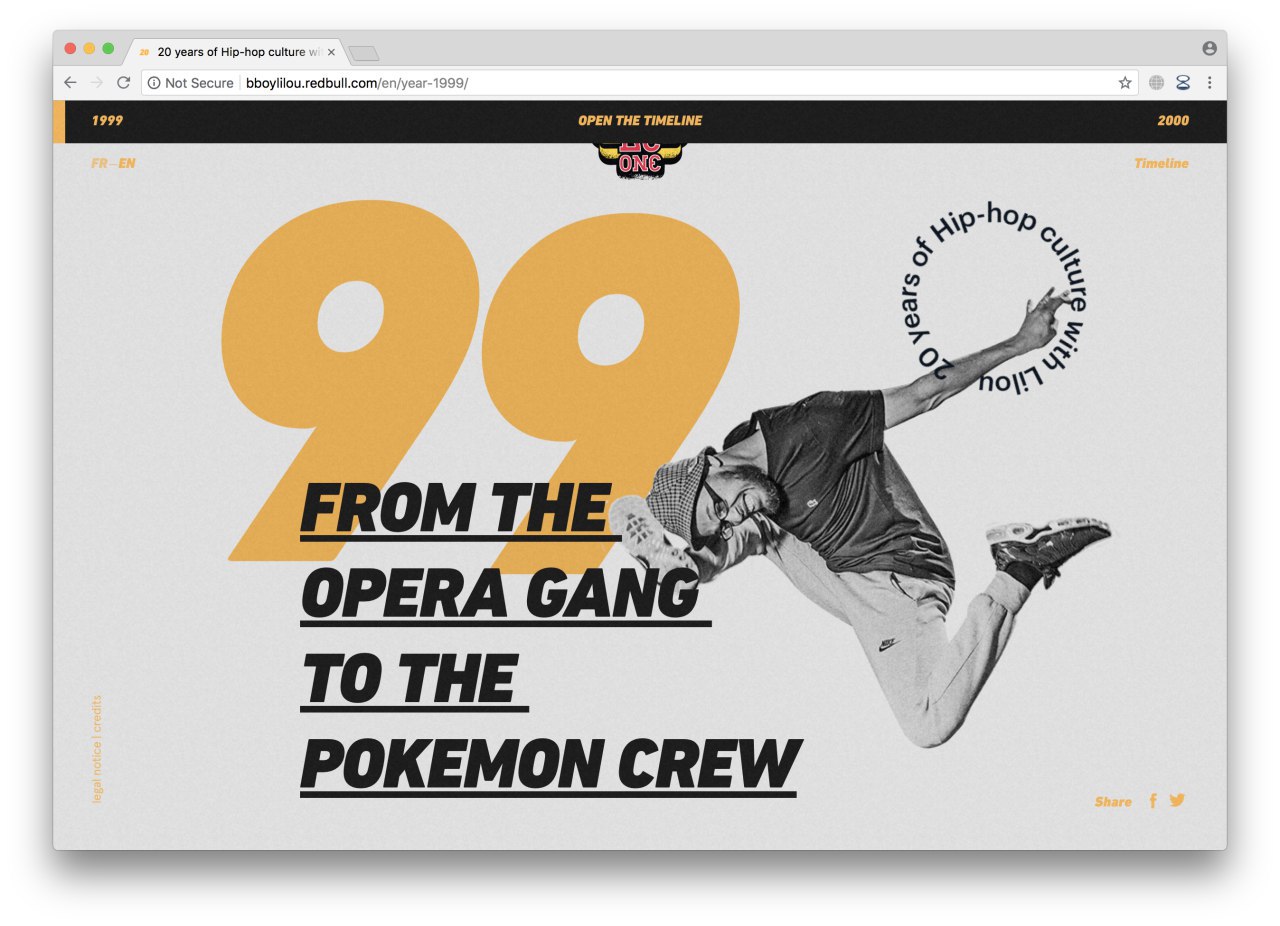
Task: Open a new tab next to current tab
Action: click(364, 53)
